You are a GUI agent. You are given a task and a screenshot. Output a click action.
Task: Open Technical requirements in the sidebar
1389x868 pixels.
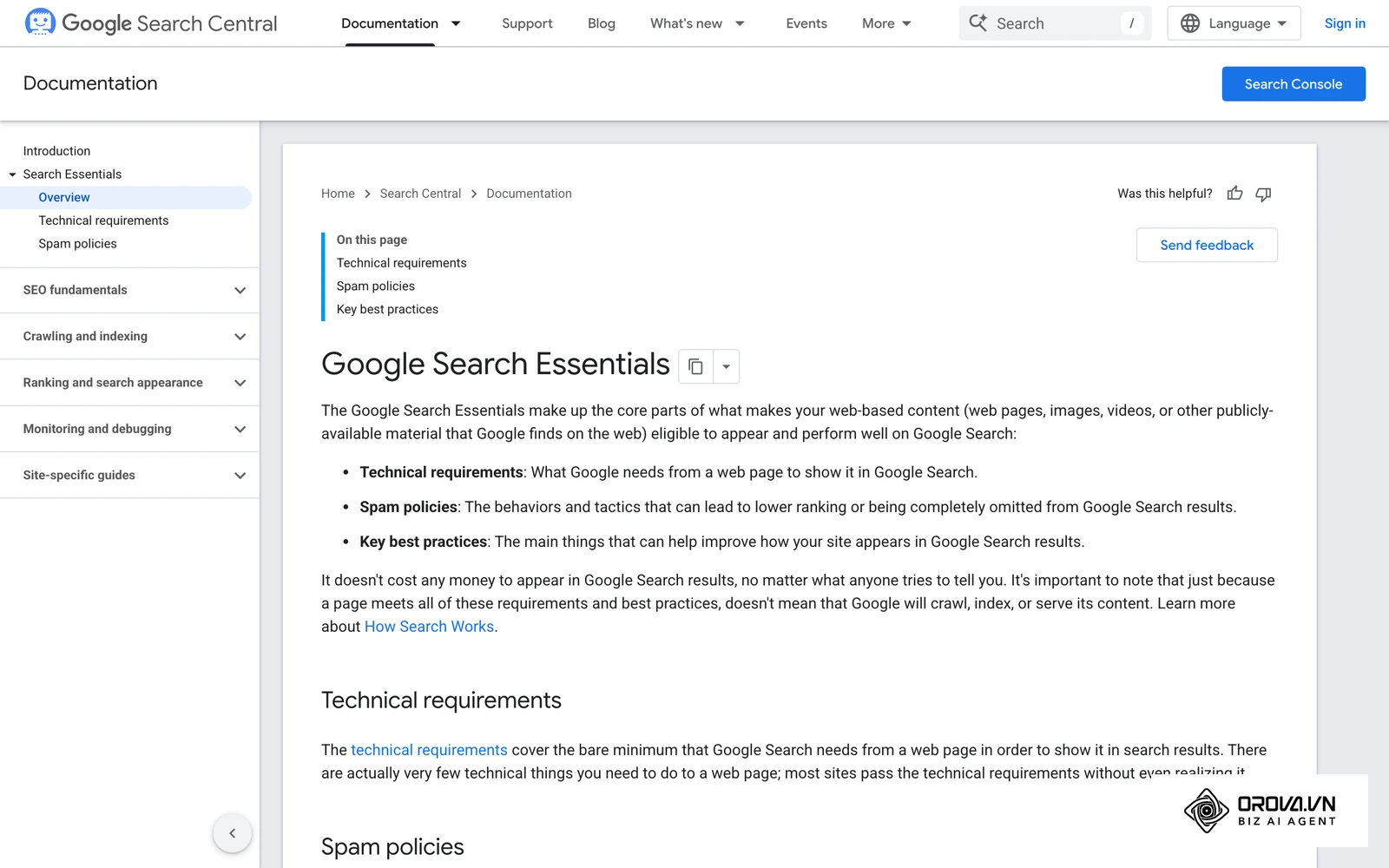[103, 220]
